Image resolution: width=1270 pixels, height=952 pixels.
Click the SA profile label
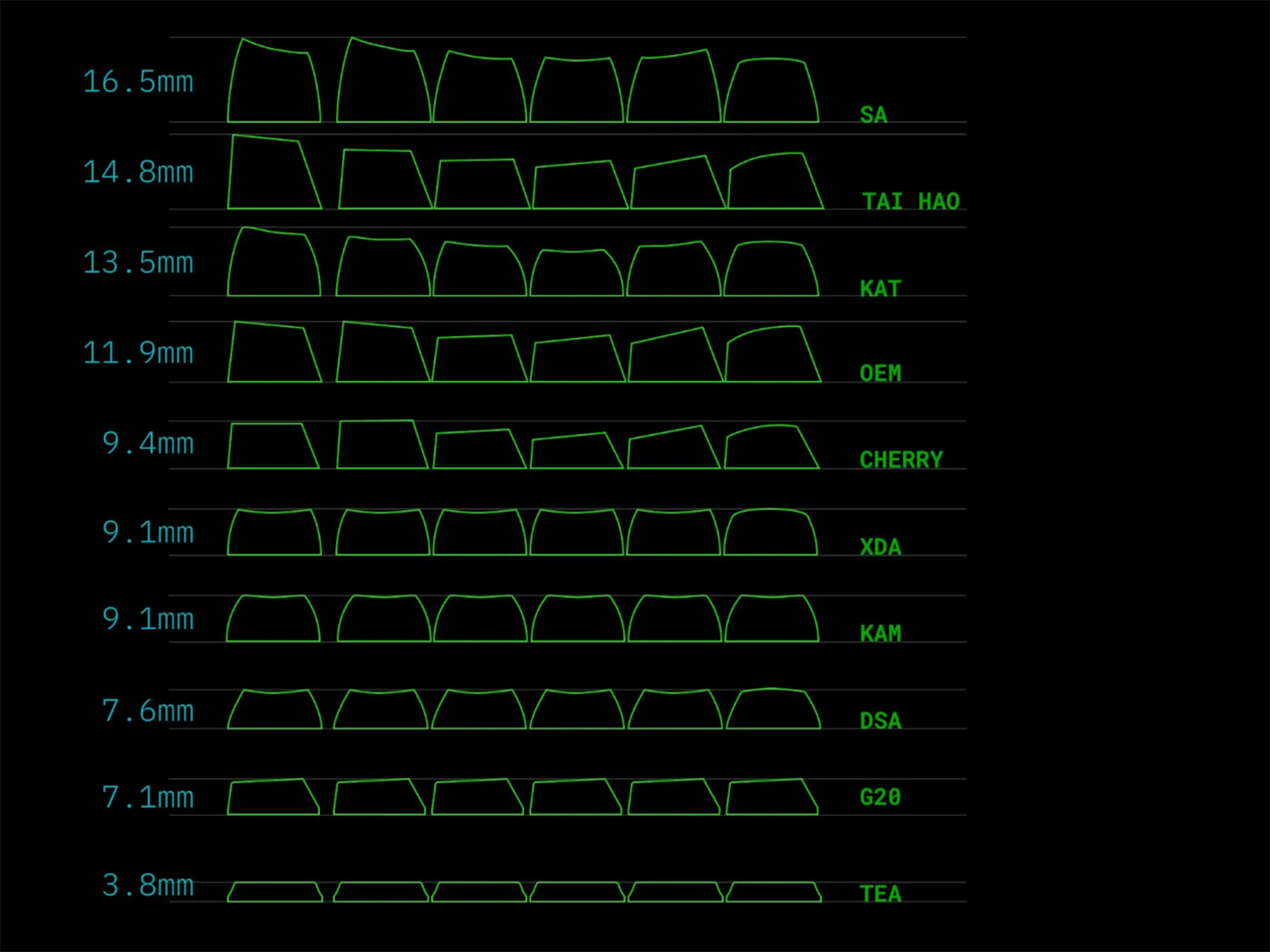(873, 115)
